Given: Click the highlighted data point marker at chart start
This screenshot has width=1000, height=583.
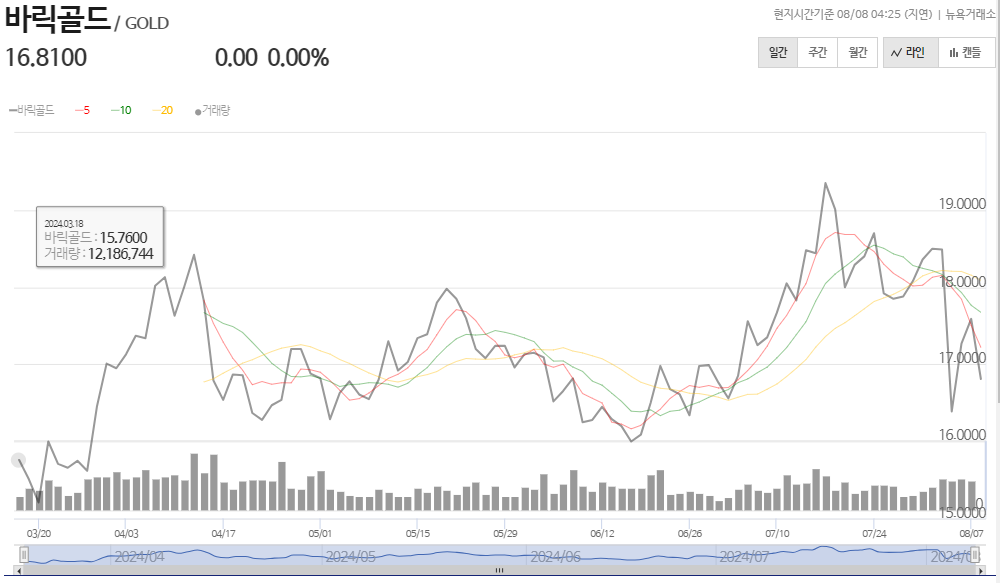Looking at the screenshot, I should point(18,460).
